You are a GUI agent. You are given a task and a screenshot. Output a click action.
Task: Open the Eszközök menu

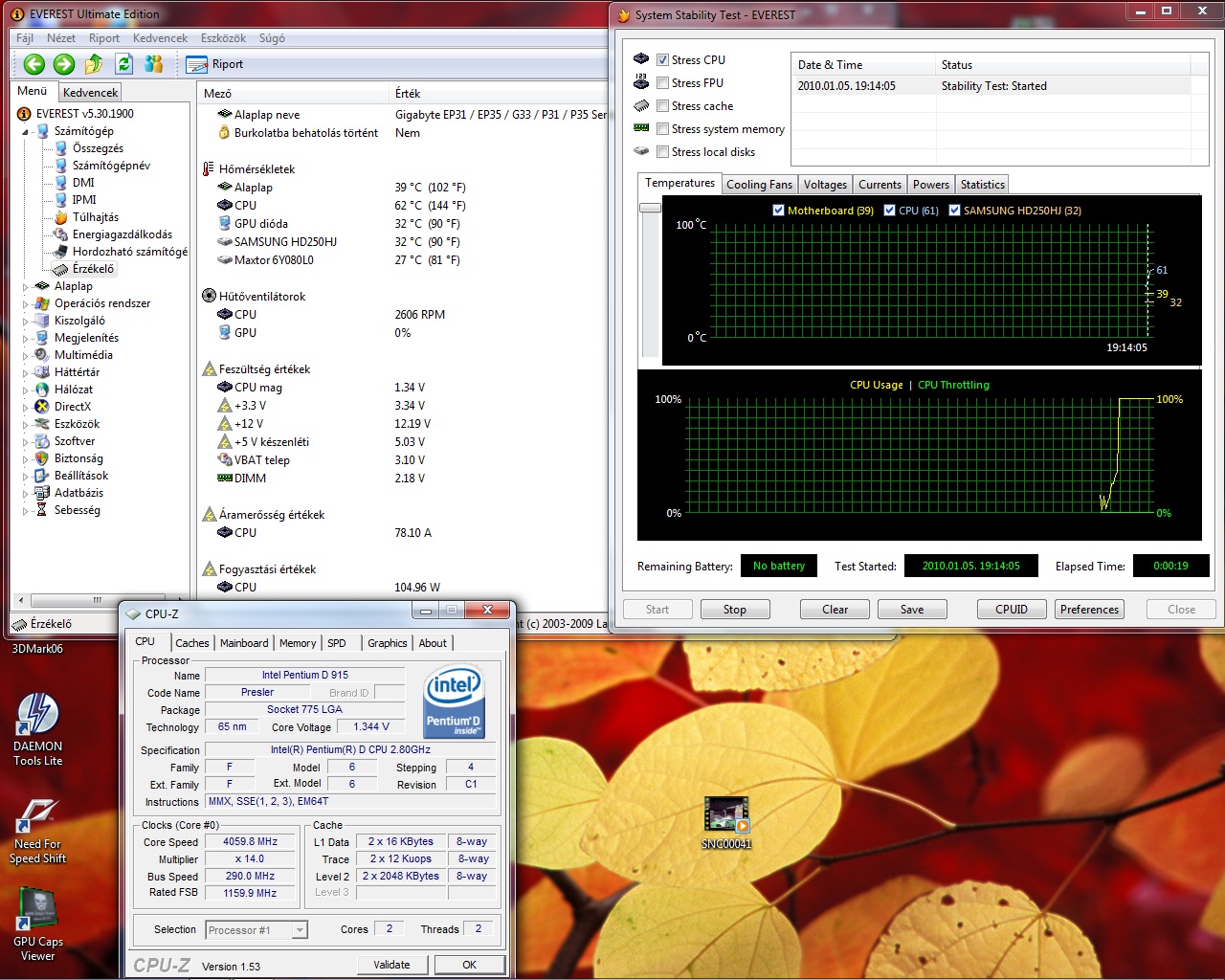tap(223, 38)
